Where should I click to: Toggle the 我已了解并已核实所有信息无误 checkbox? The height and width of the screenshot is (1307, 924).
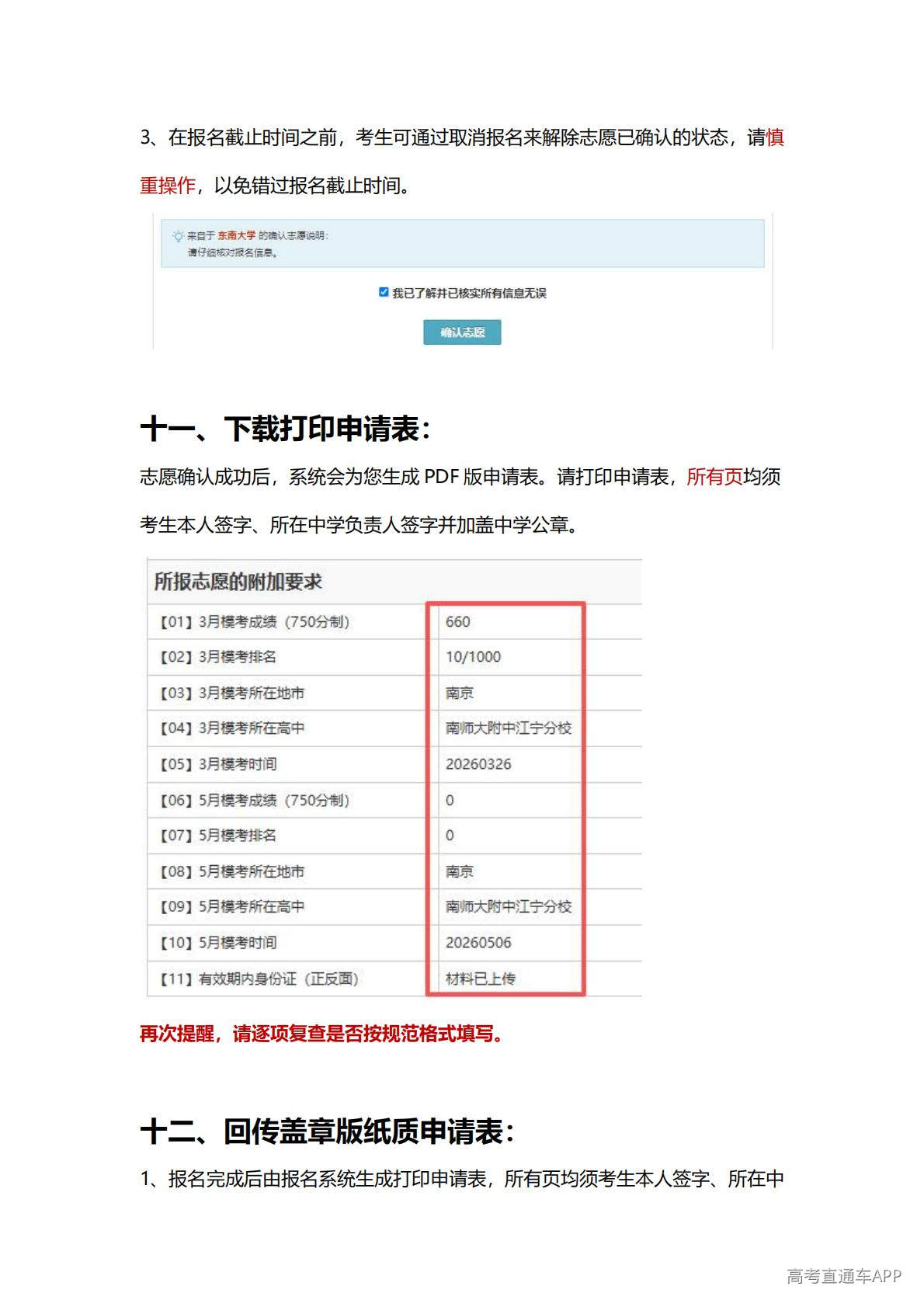384,292
